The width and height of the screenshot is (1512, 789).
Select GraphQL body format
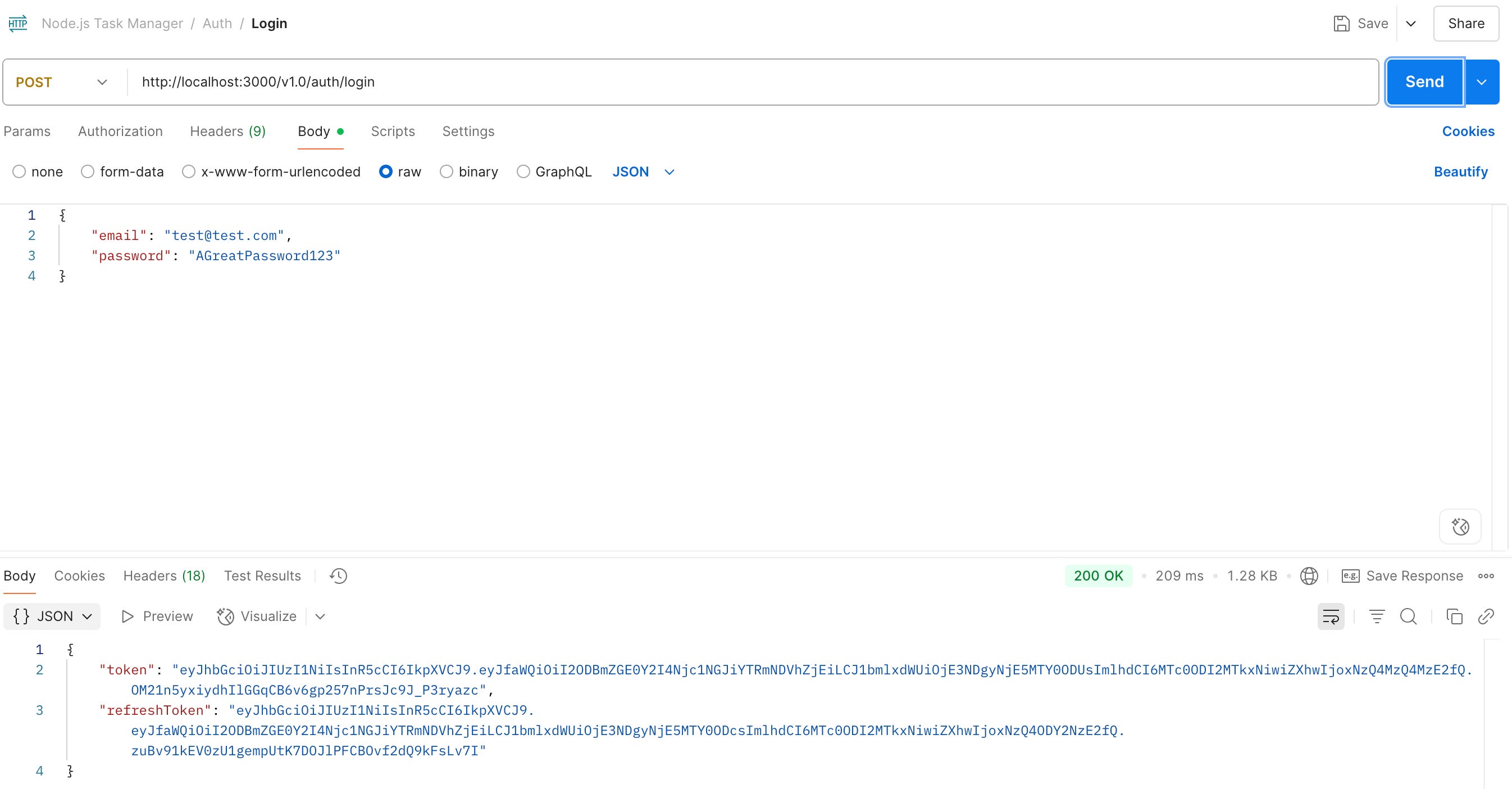pyautogui.click(x=523, y=171)
